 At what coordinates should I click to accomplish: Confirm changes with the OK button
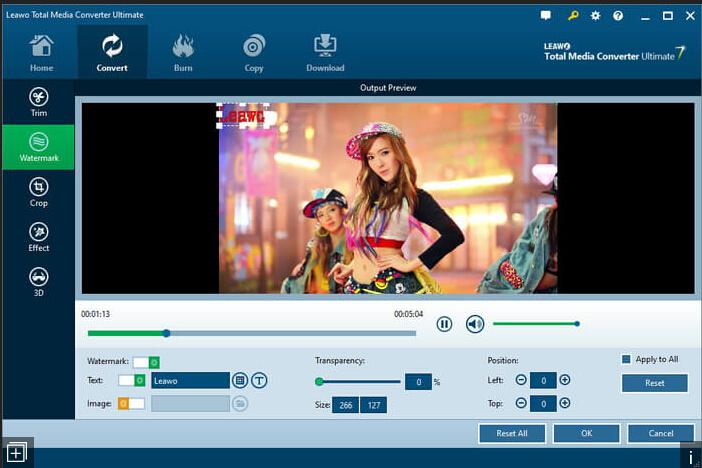click(586, 433)
